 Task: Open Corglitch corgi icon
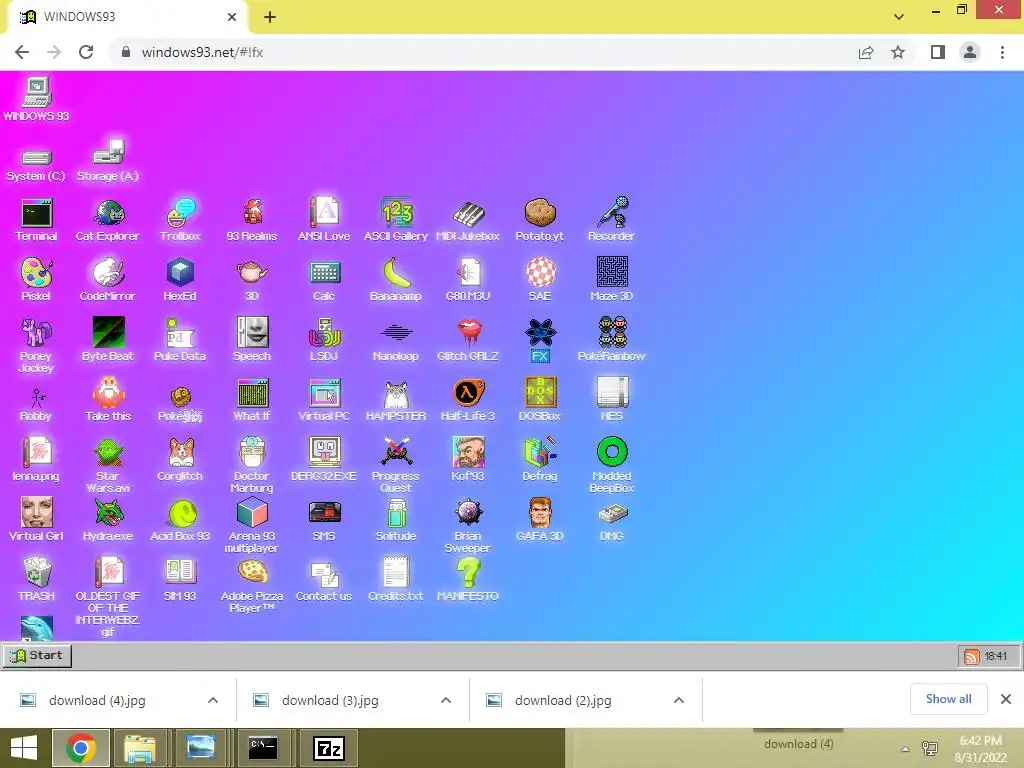pyautogui.click(x=180, y=460)
